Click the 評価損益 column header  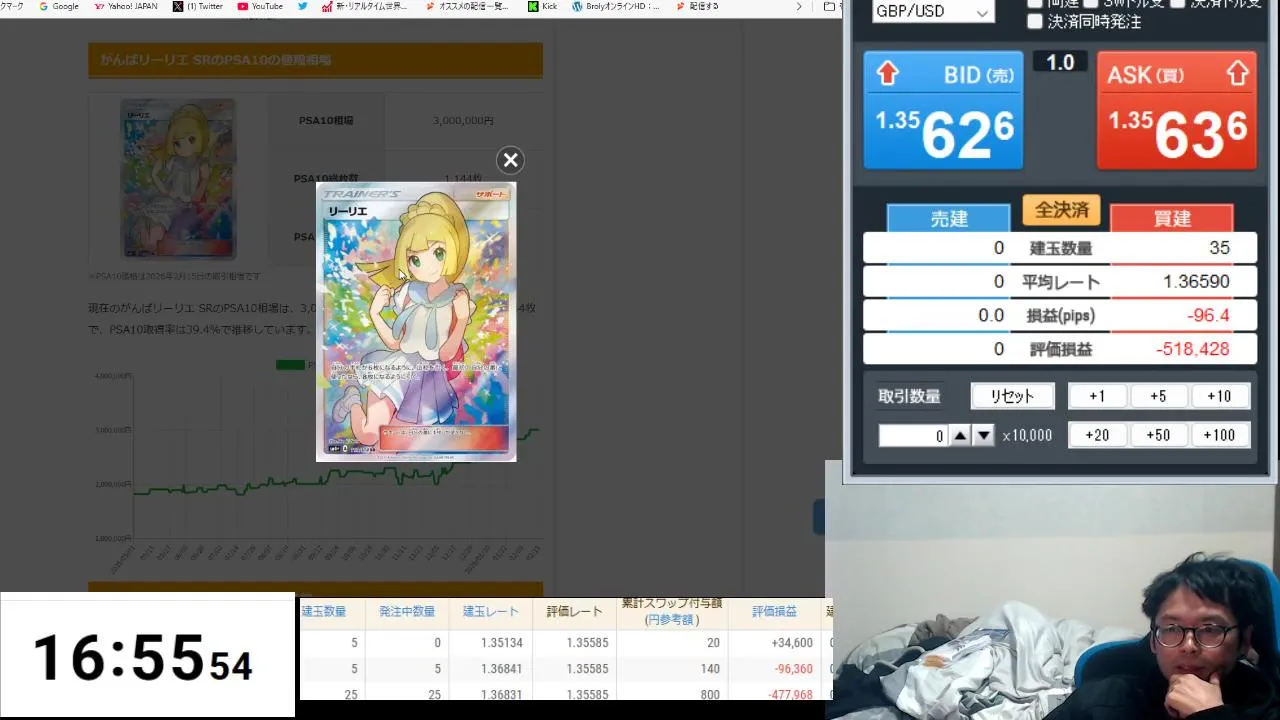[x=775, y=611]
